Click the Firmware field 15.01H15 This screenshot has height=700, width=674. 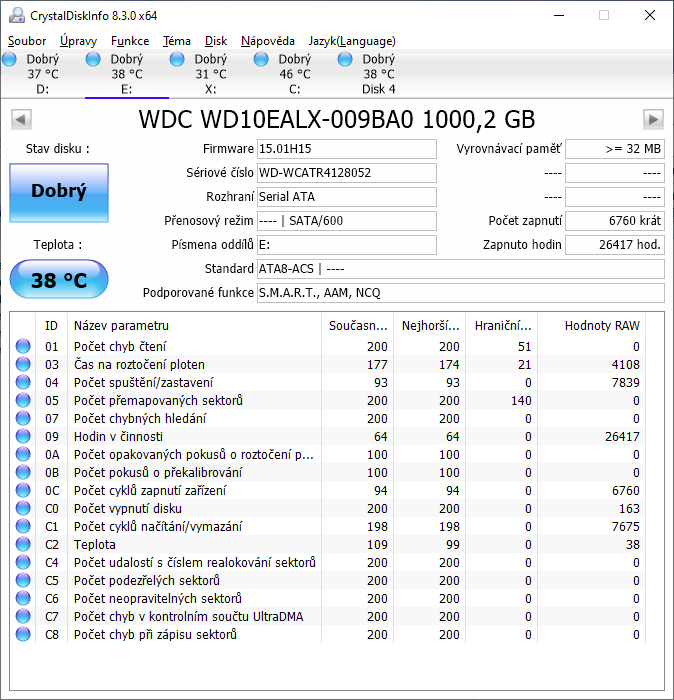coord(347,149)
